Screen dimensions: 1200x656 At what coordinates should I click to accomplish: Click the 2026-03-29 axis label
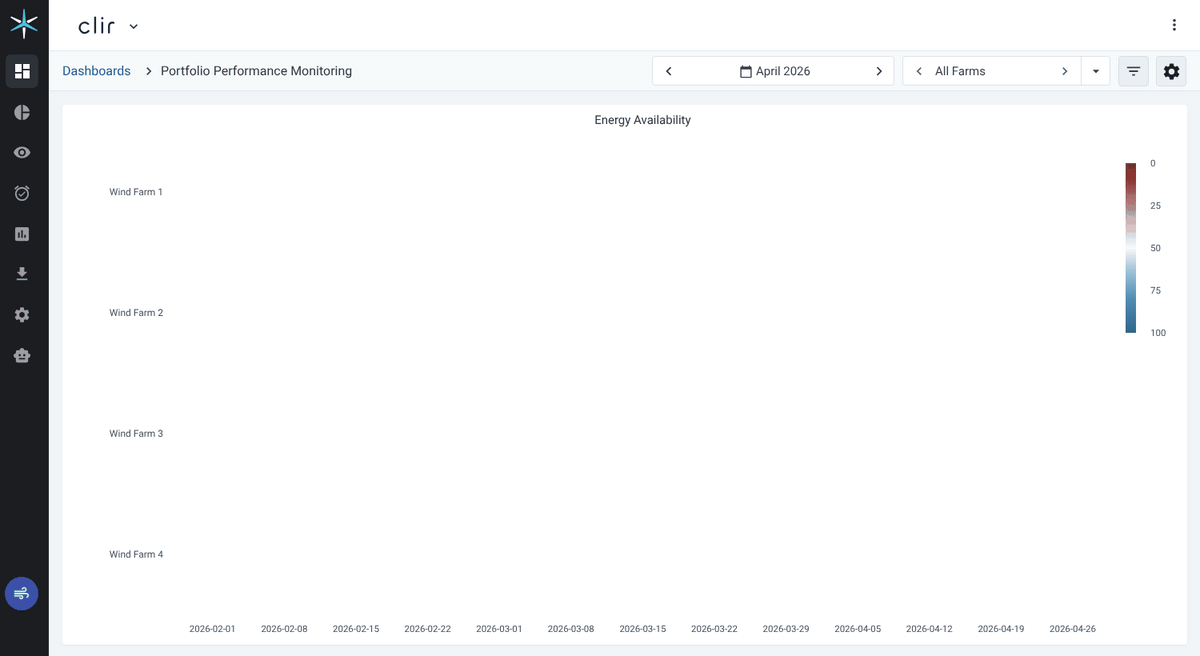(x=786, y=629)
